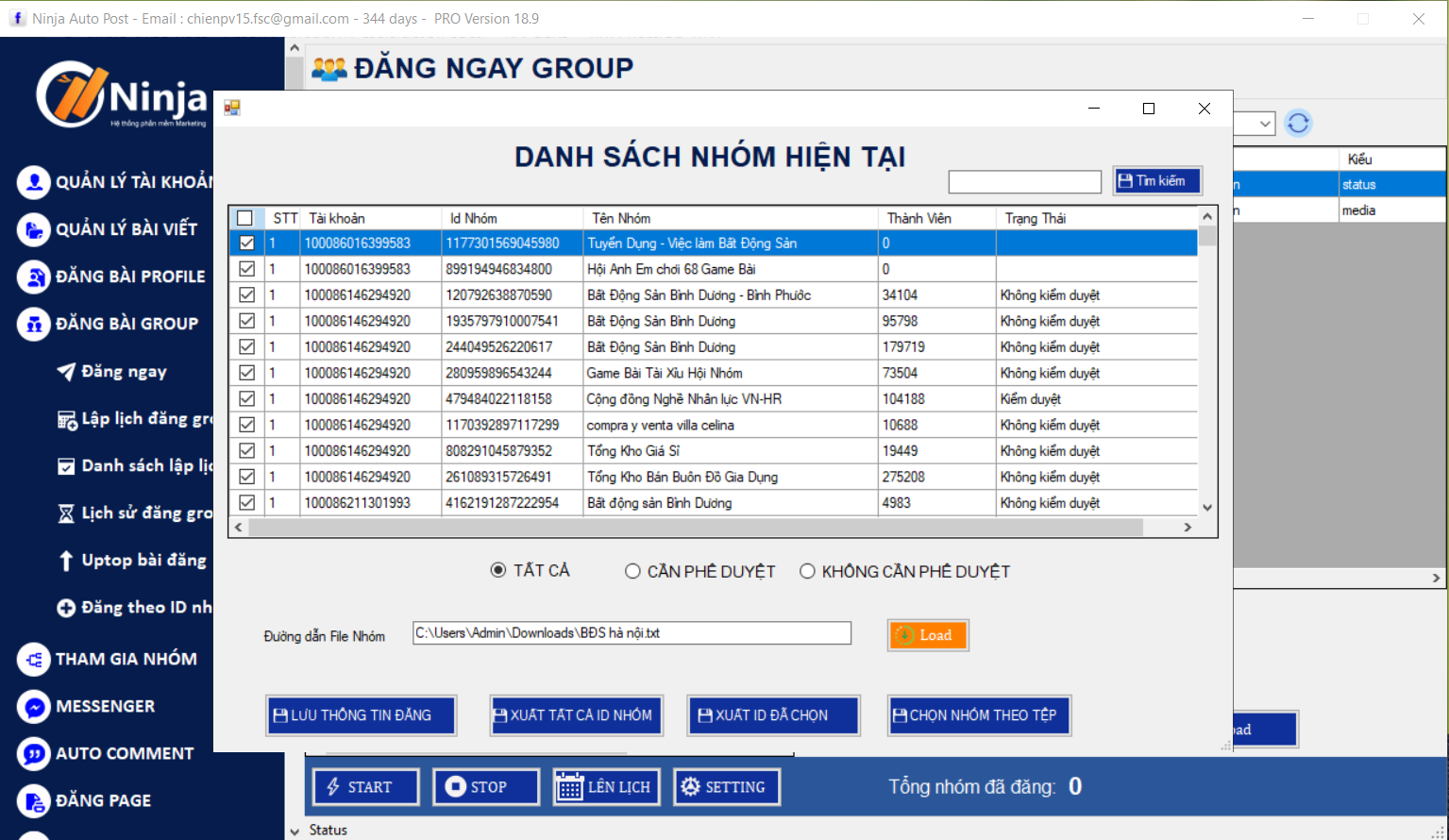The image size is (1449, 840).
Task: Open MESSENGER menu
Action: click(106, 706)
